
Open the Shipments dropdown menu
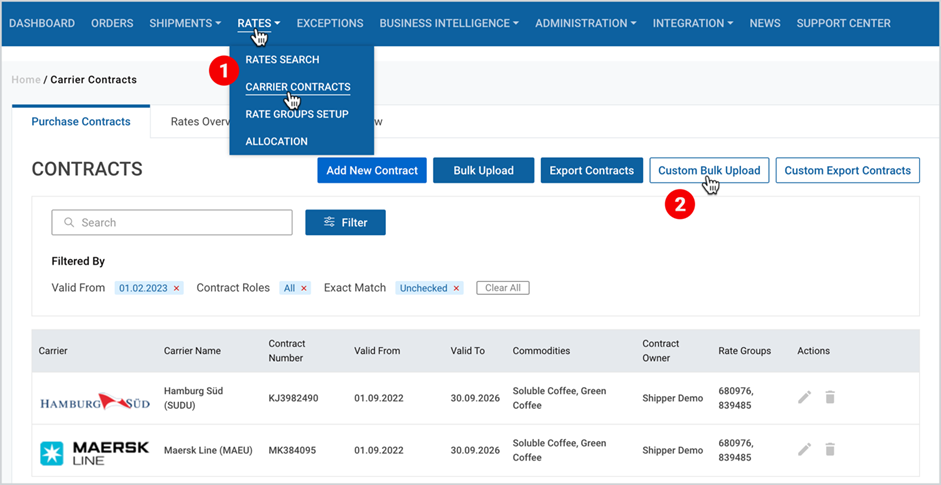click(185, 23)
